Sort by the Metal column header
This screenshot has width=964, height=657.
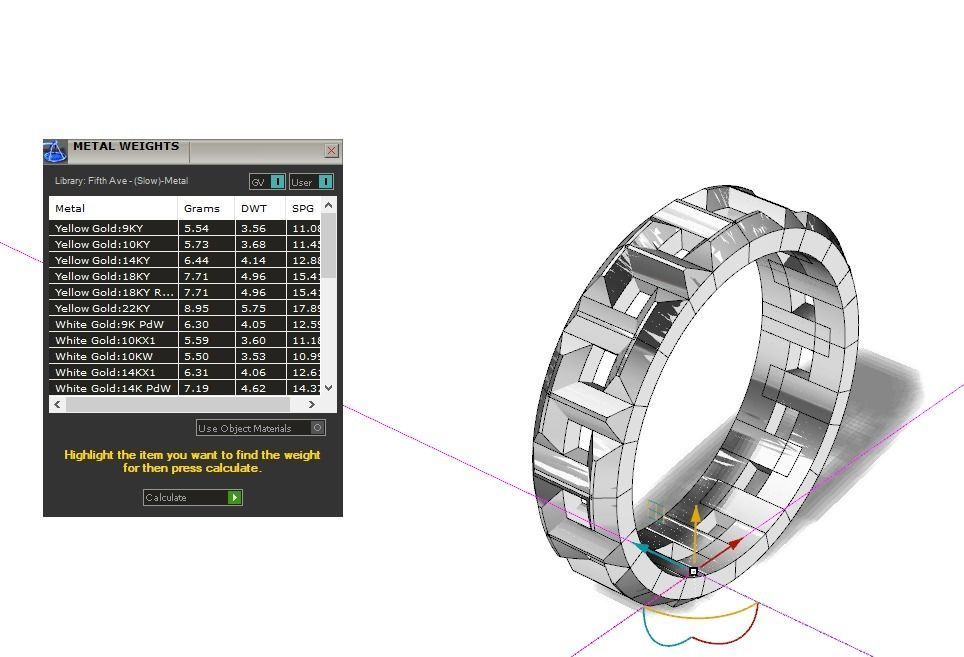point(113,208)
